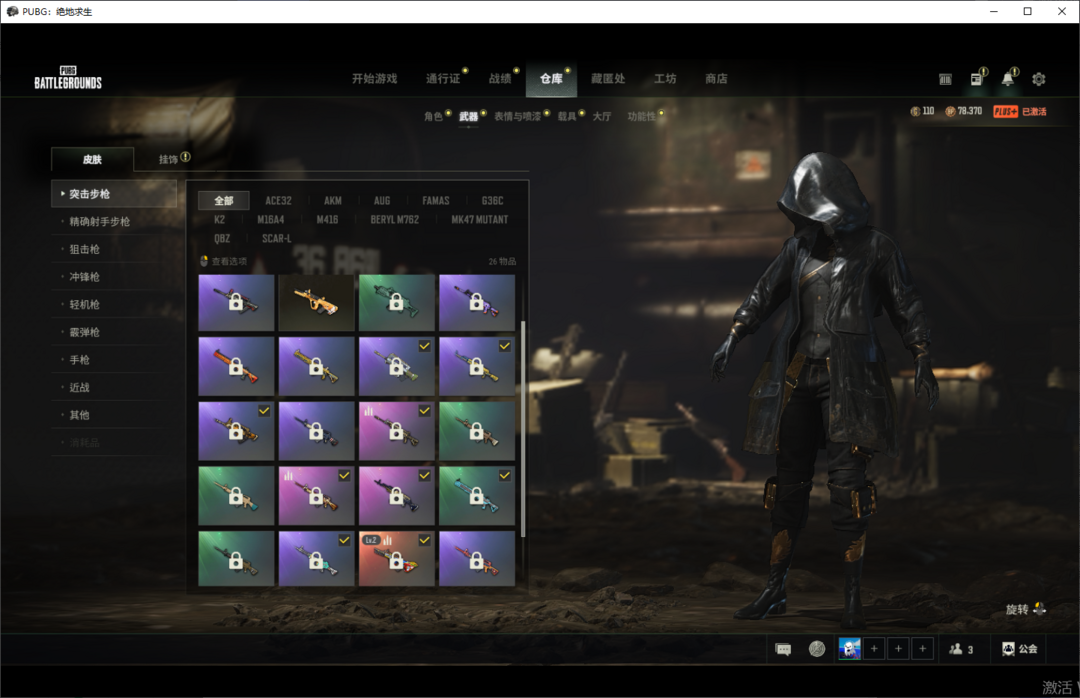Click your player avatar in the team bar
Image resolution: width=1080 pixels, height=698 pixels.
coord(849,648)
